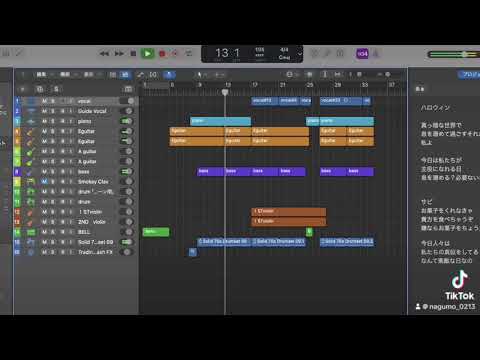Viewport: 480px width, 360px height.
Task: Click the metronome icon beside count-in
Action: [x=376, y=54]
